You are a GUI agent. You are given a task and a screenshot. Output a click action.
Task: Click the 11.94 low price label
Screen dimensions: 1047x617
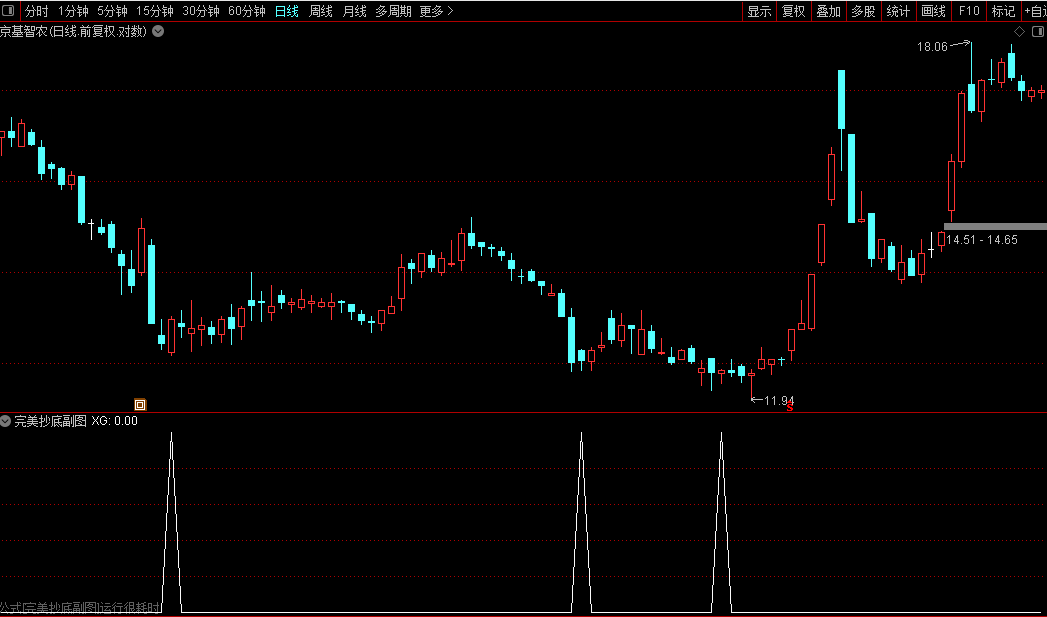tap(779, 401)
